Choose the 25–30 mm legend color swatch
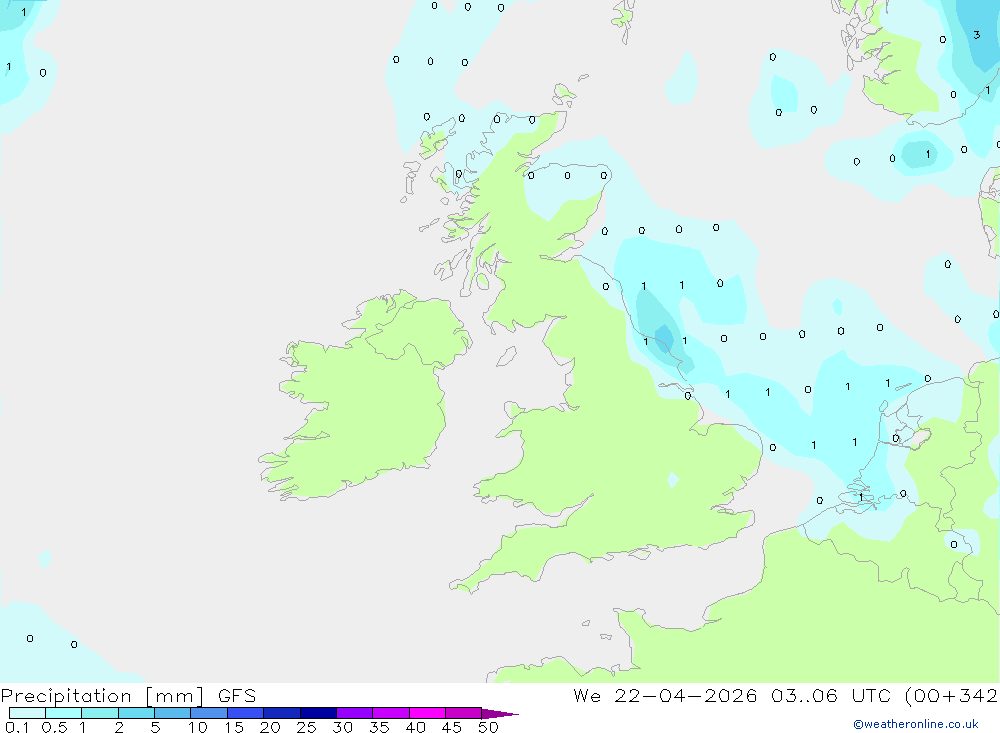Image resolution: width=1000 pixels, height=733 pixels. 318,713
